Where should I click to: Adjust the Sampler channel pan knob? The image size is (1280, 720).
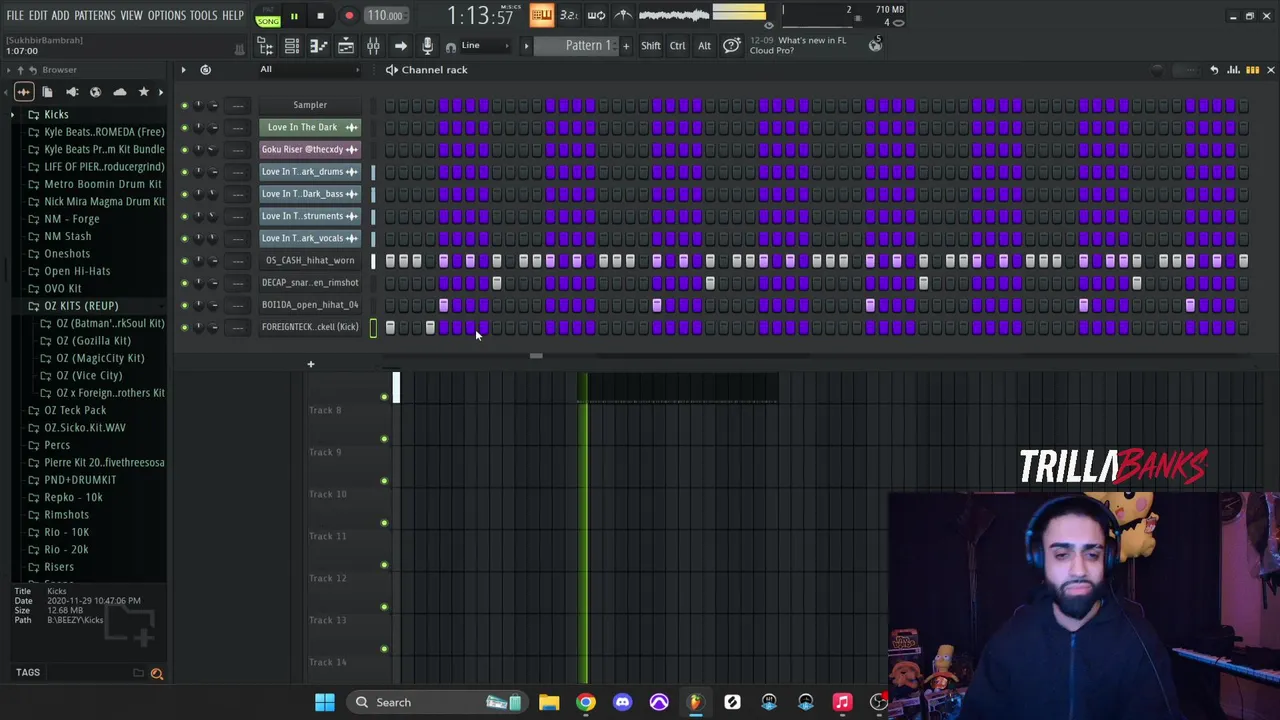click(x=198, y=105)
